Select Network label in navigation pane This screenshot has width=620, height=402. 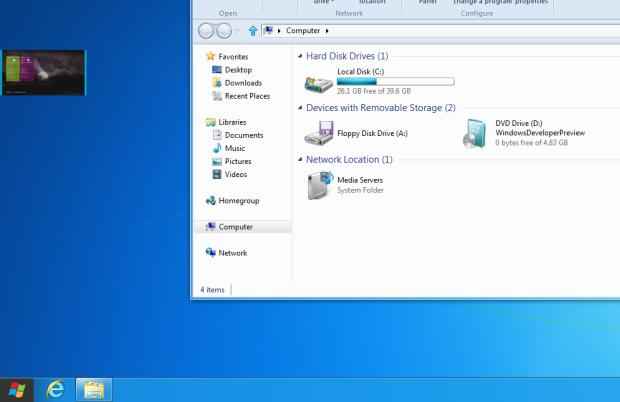tap(232, 253)
